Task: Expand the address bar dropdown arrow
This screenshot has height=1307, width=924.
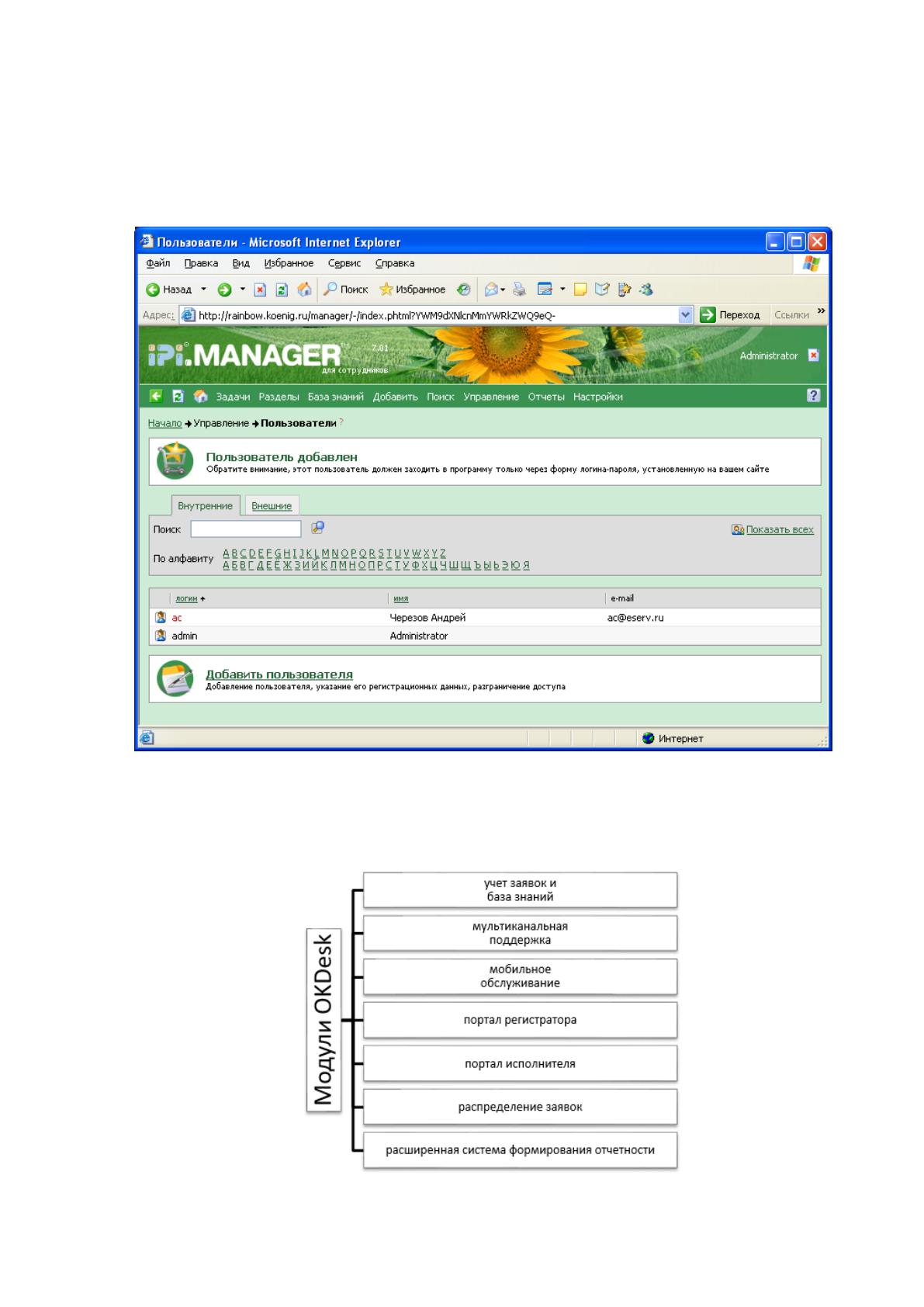Action: pos(685,314)
